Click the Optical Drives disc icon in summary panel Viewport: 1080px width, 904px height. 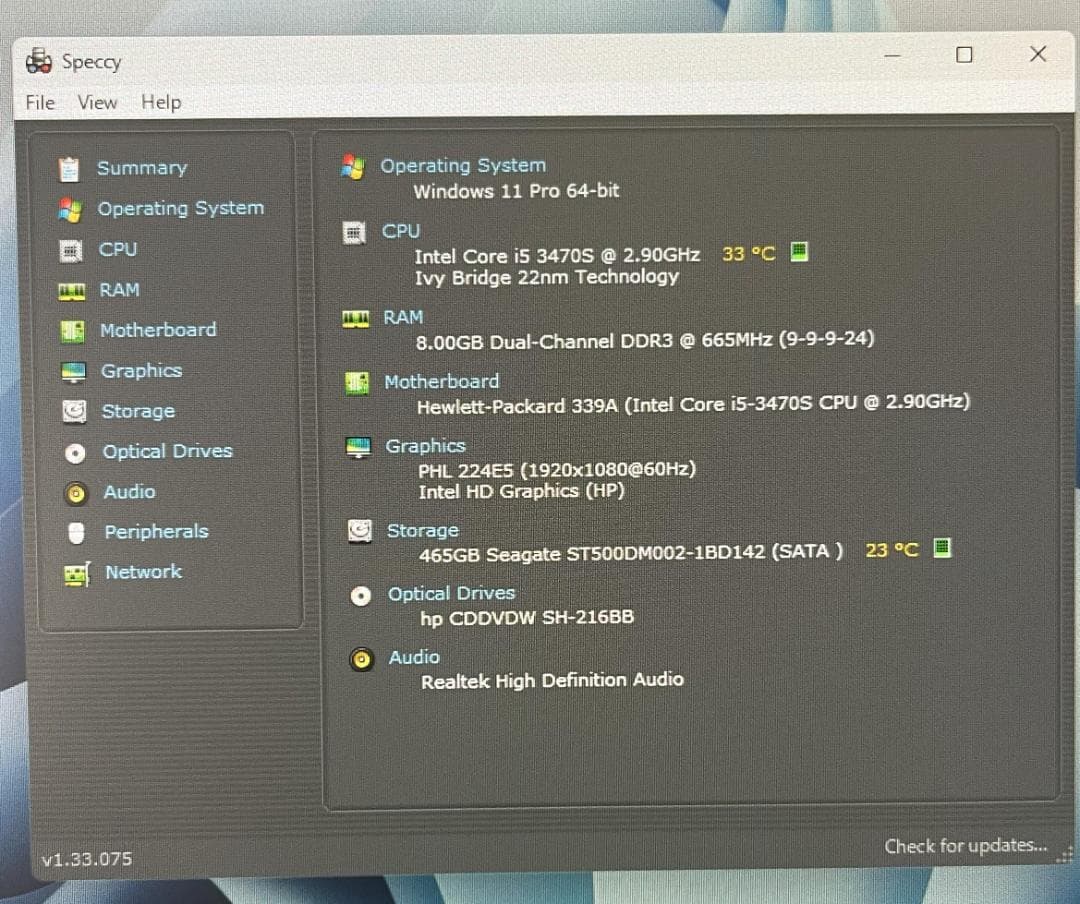coord(361,595)
